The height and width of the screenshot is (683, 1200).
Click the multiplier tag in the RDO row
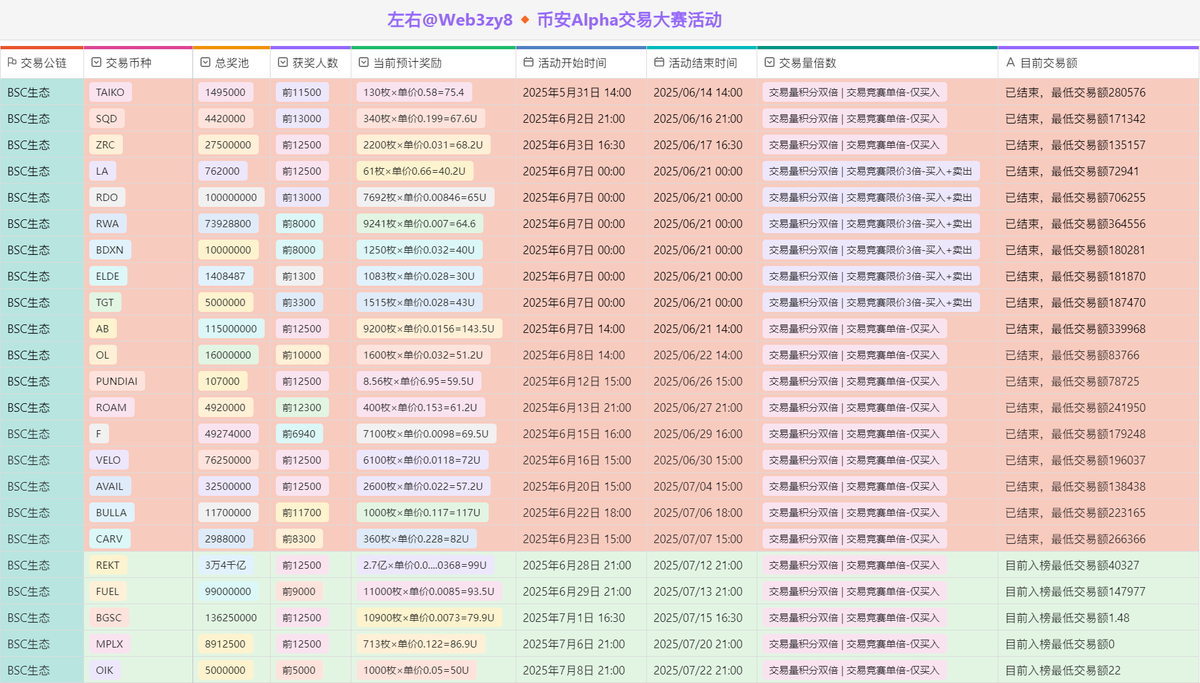point(871,197)
